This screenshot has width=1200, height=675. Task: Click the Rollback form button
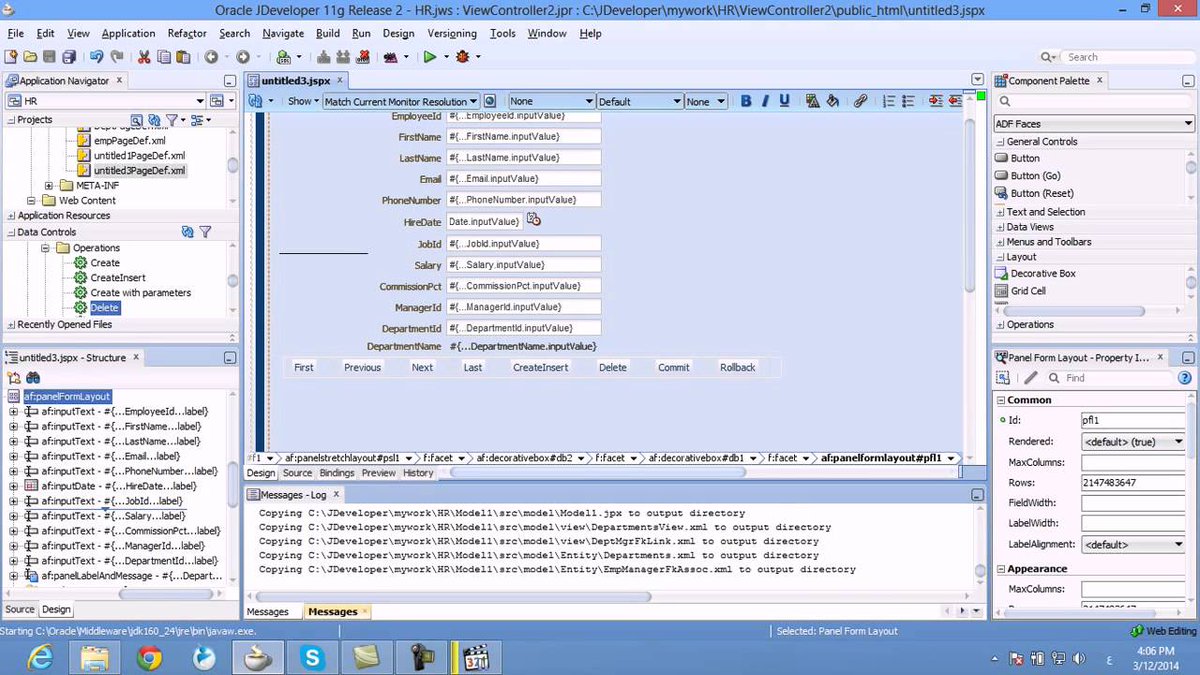[x=738, y=368]
